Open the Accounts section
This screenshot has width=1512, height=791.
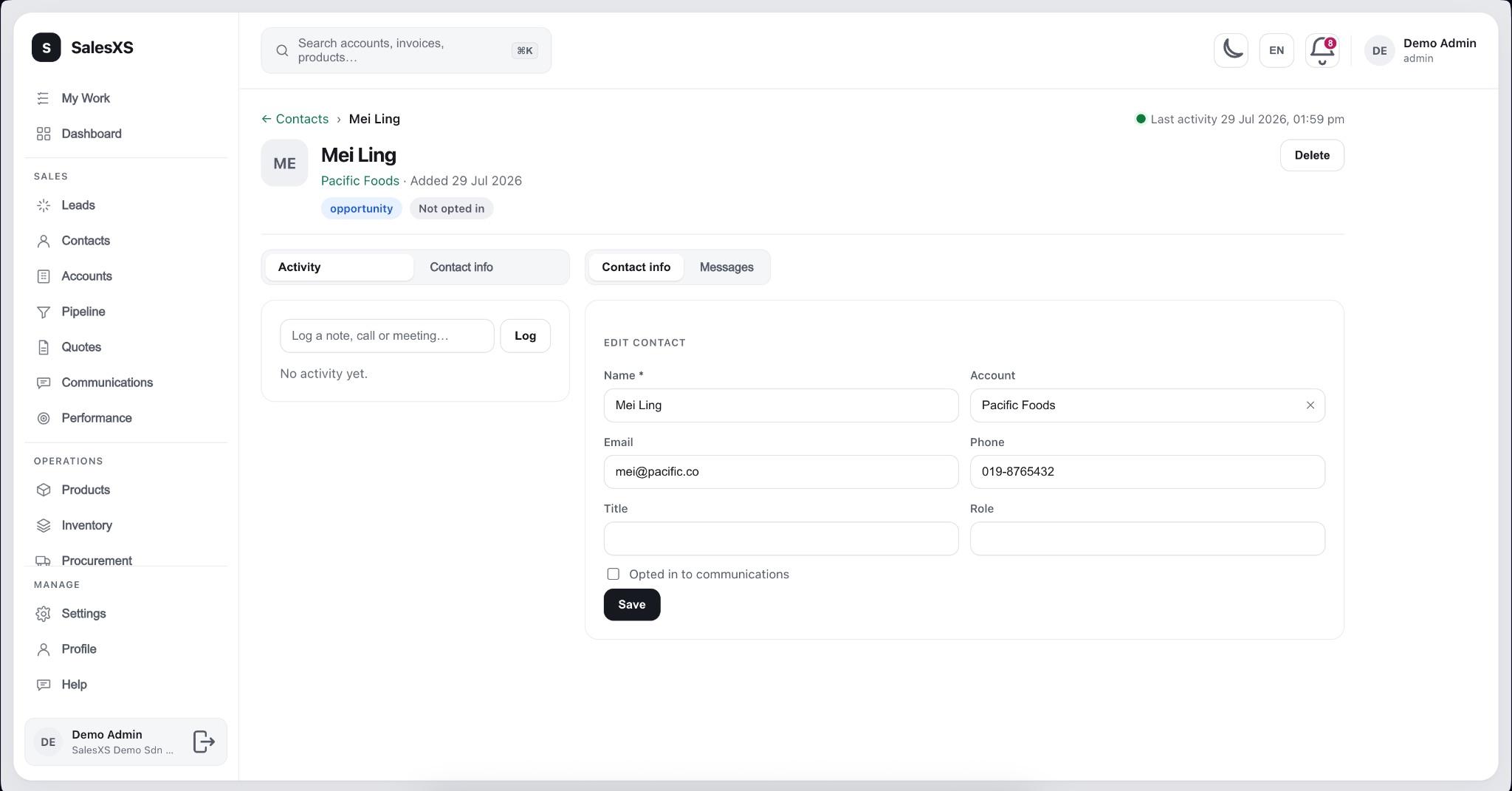pos(126,276)
